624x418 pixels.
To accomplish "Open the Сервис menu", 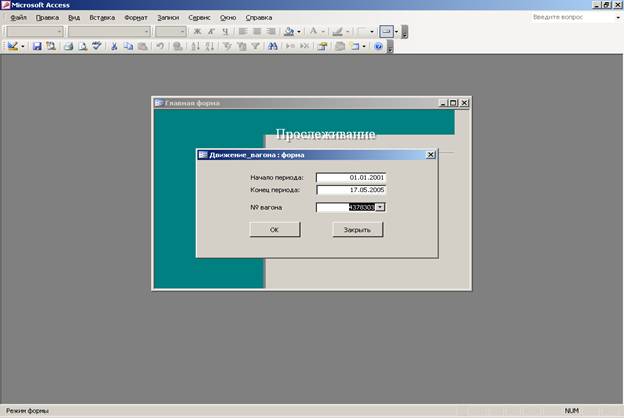I will pyautogui.click(x=199, y=18).
